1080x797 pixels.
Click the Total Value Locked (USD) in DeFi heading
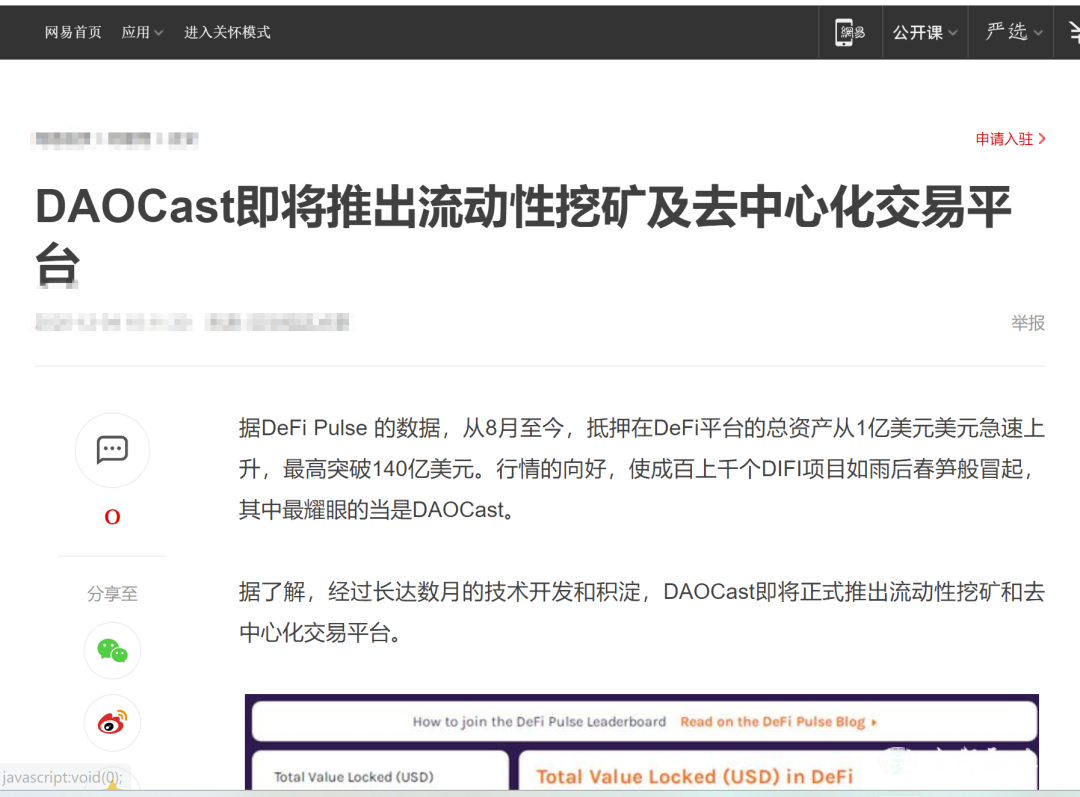(x=694, y=777)
